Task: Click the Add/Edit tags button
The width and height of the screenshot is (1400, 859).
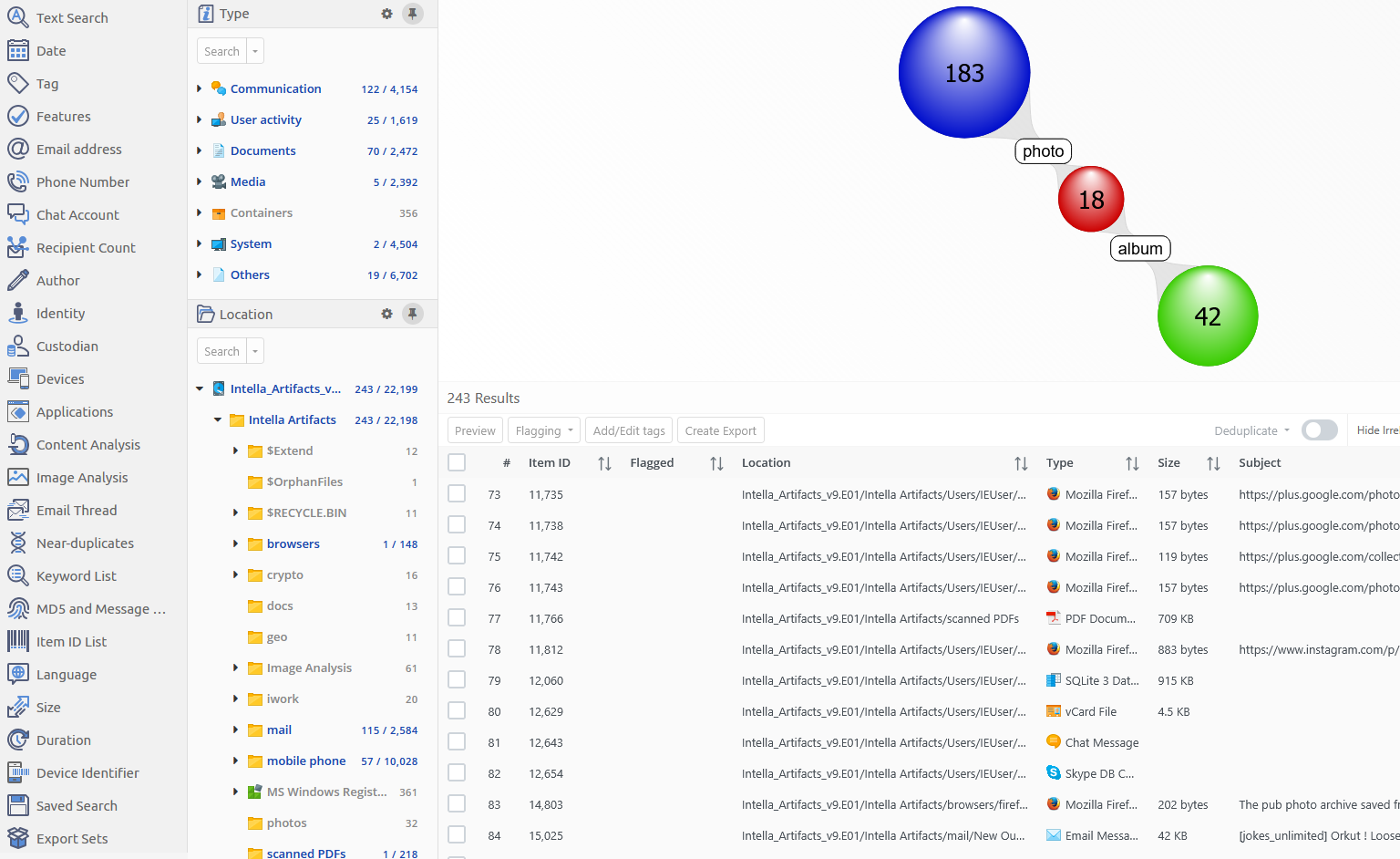Action: click(x=629, y=430)
